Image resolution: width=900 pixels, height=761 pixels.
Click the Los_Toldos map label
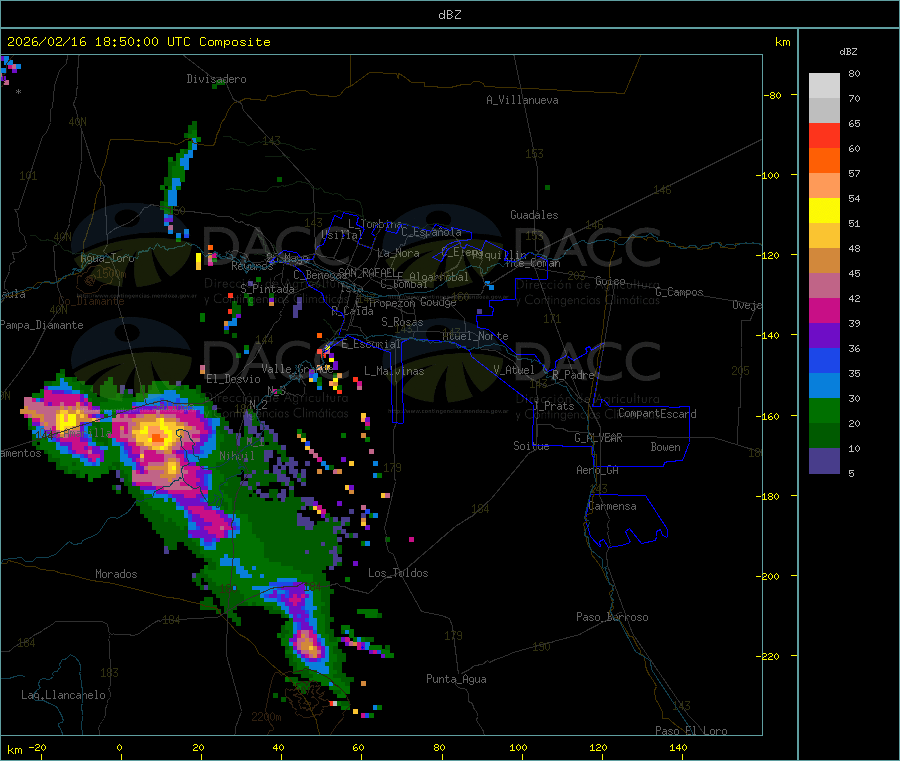pyautogui.click(x=398, y=573)
